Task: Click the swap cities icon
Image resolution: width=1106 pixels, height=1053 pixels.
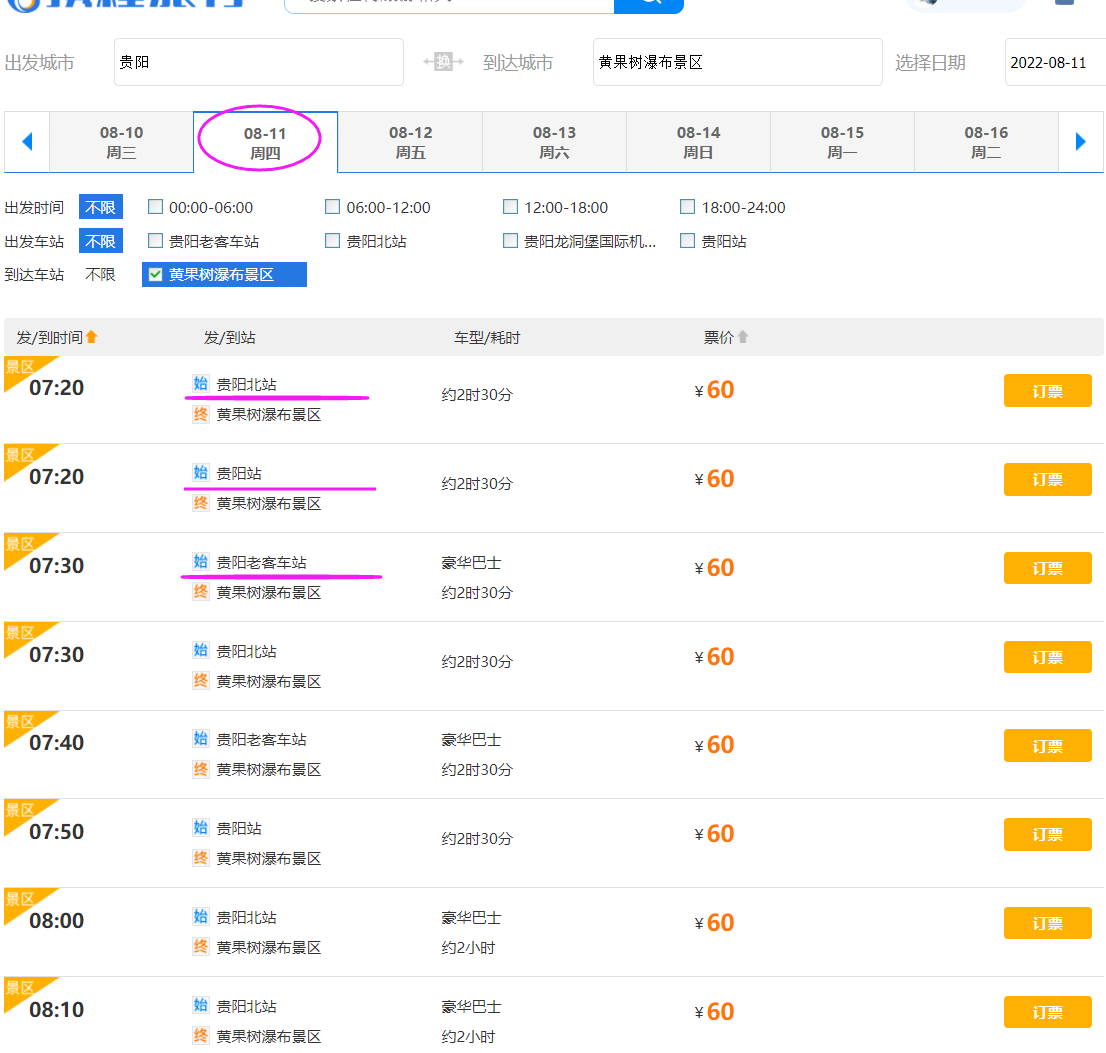Action: [x=443, y=62]
